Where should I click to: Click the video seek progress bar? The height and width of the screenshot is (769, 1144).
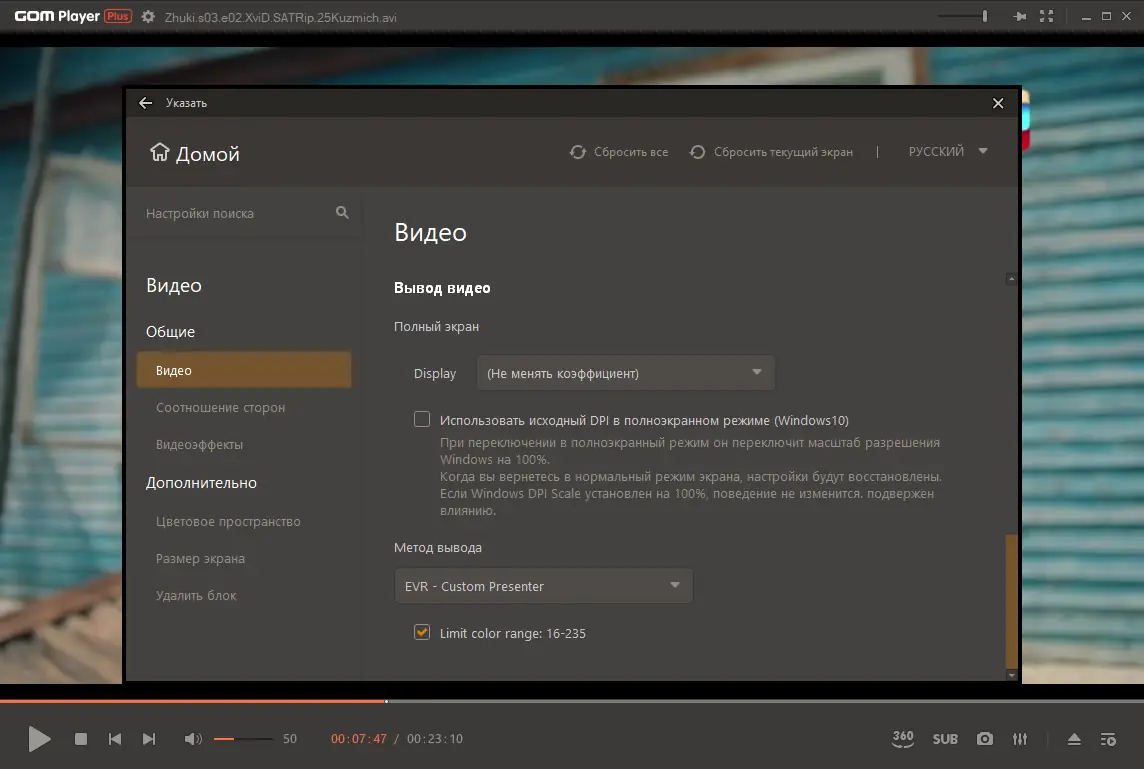(x=572, y=701)
